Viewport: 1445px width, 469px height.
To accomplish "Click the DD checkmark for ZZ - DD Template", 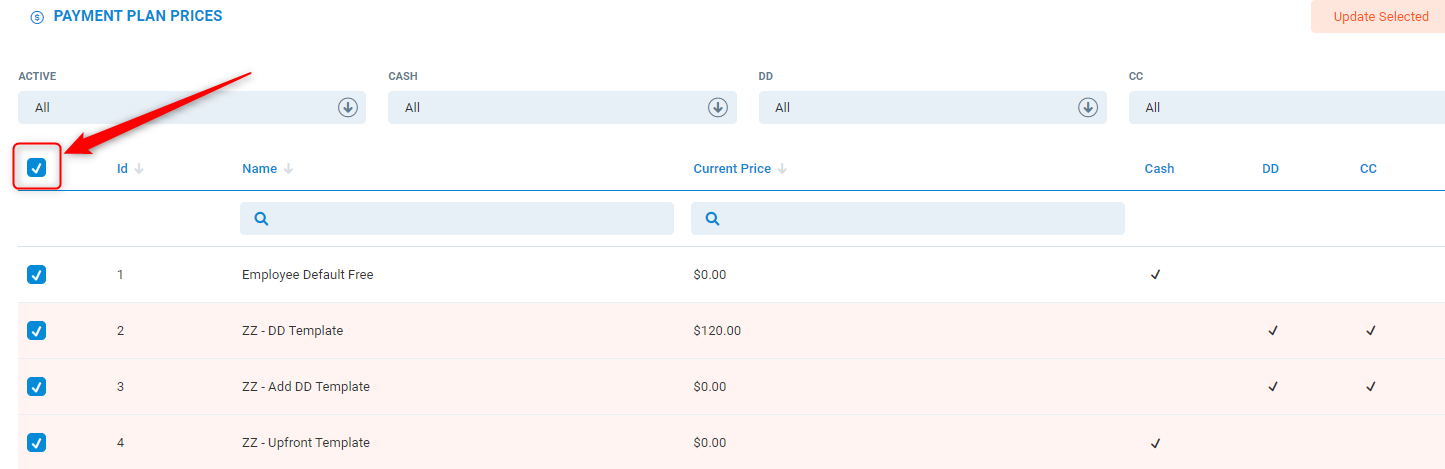I will pos(1272,331).
